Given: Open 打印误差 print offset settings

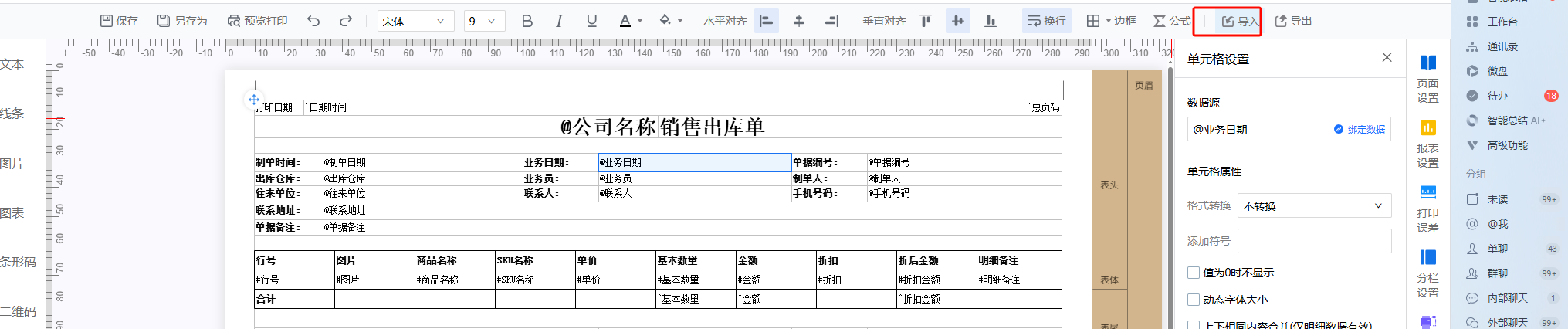Looking at the screenshot, I should (x=1427, y=209).
